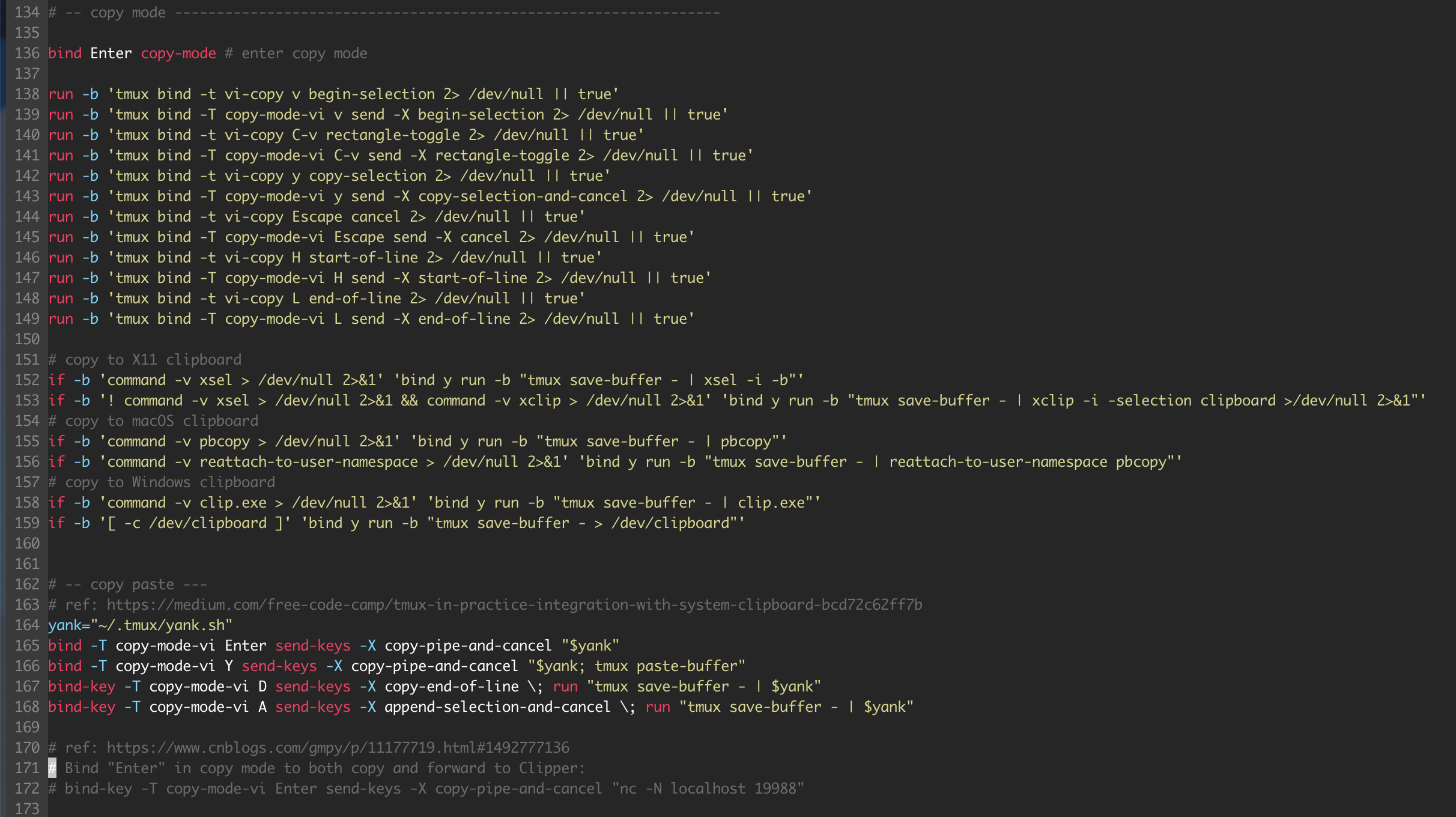
Task: Click line number 150 in the gutter
Action: pos(27,339)
